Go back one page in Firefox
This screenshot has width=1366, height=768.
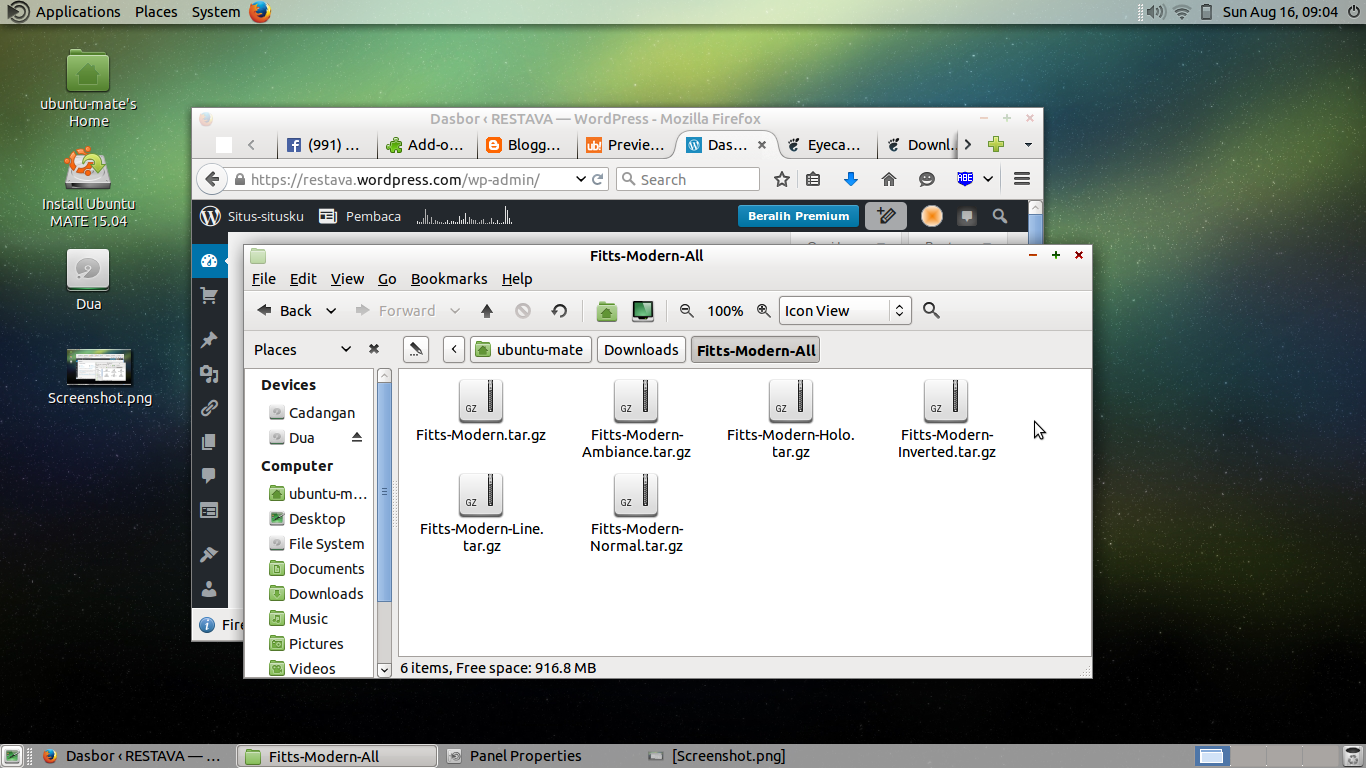pos(212,179)
